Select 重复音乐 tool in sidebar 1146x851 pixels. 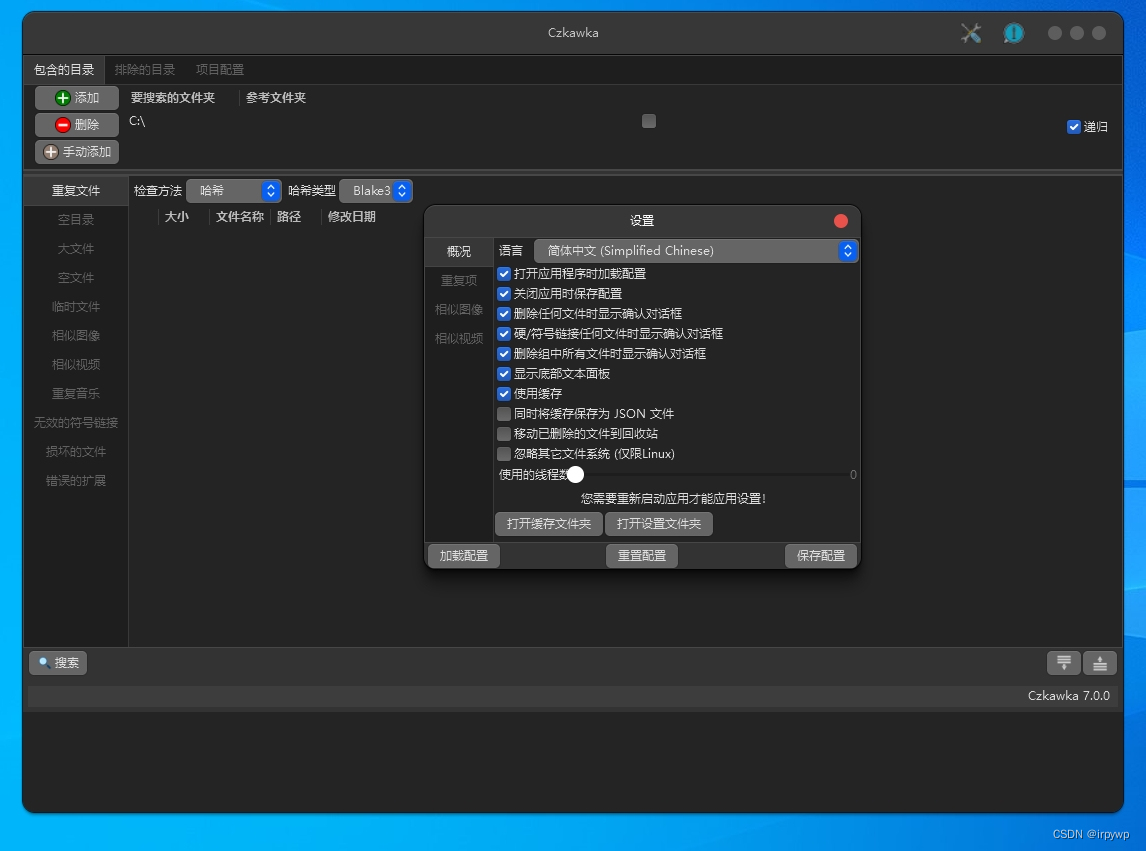coord(76,394)
